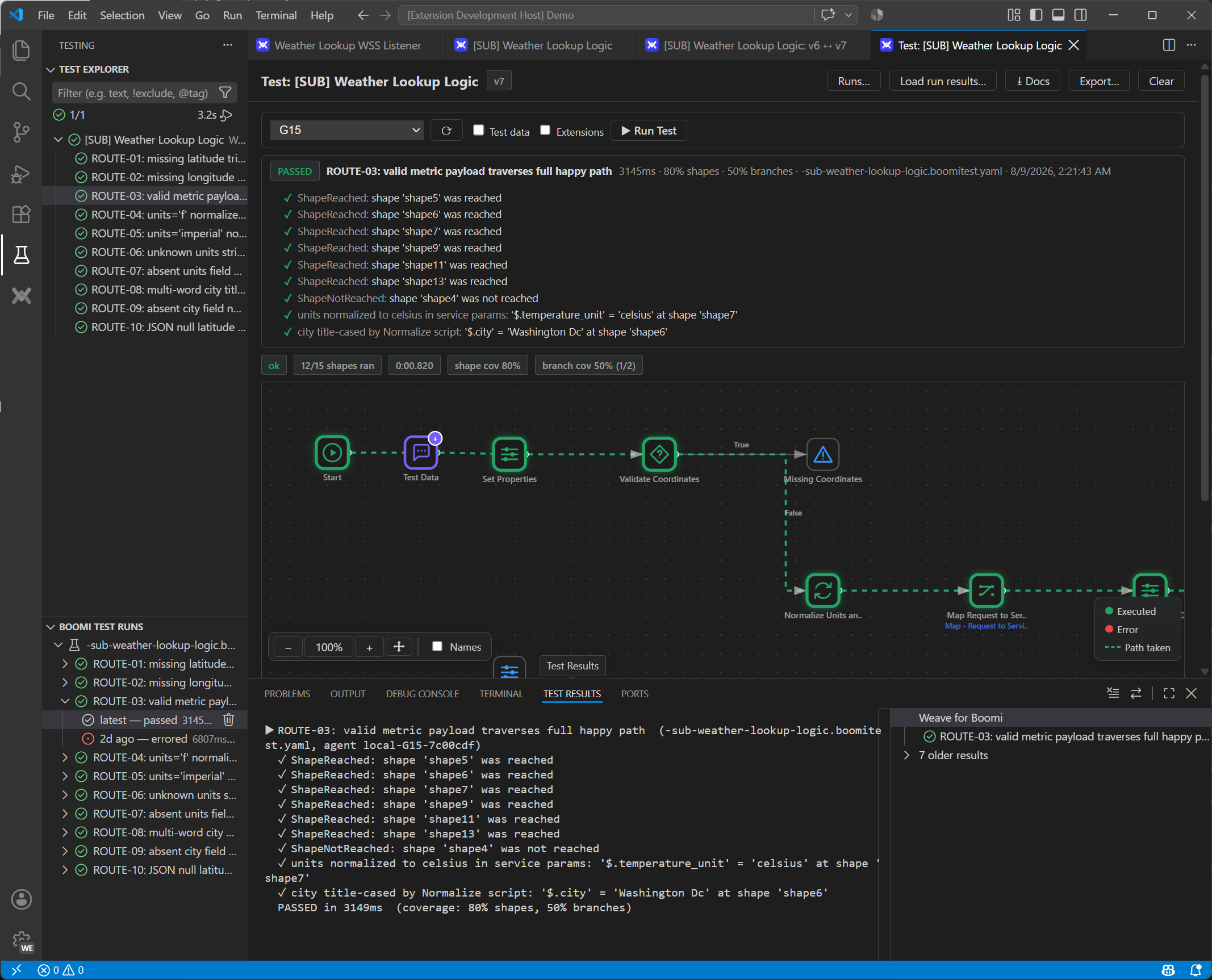Toggle secondary side bar visibility

[x=1081, y=15]
